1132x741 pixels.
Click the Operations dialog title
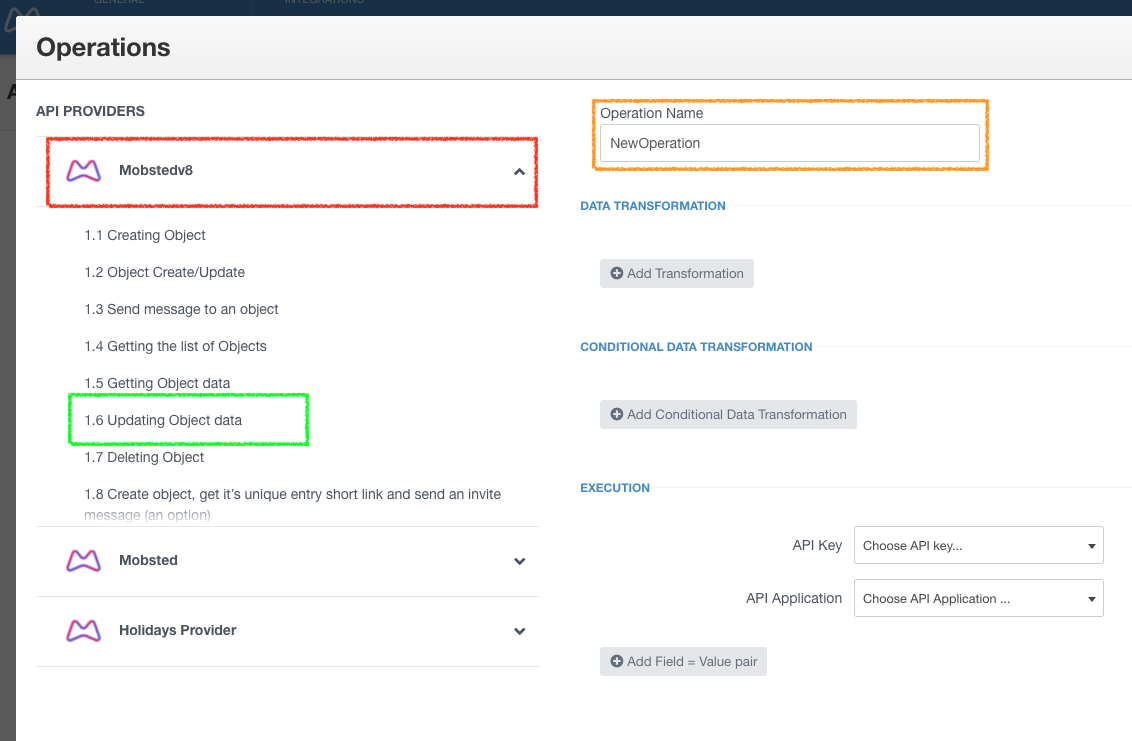click(x=103, y=48)
